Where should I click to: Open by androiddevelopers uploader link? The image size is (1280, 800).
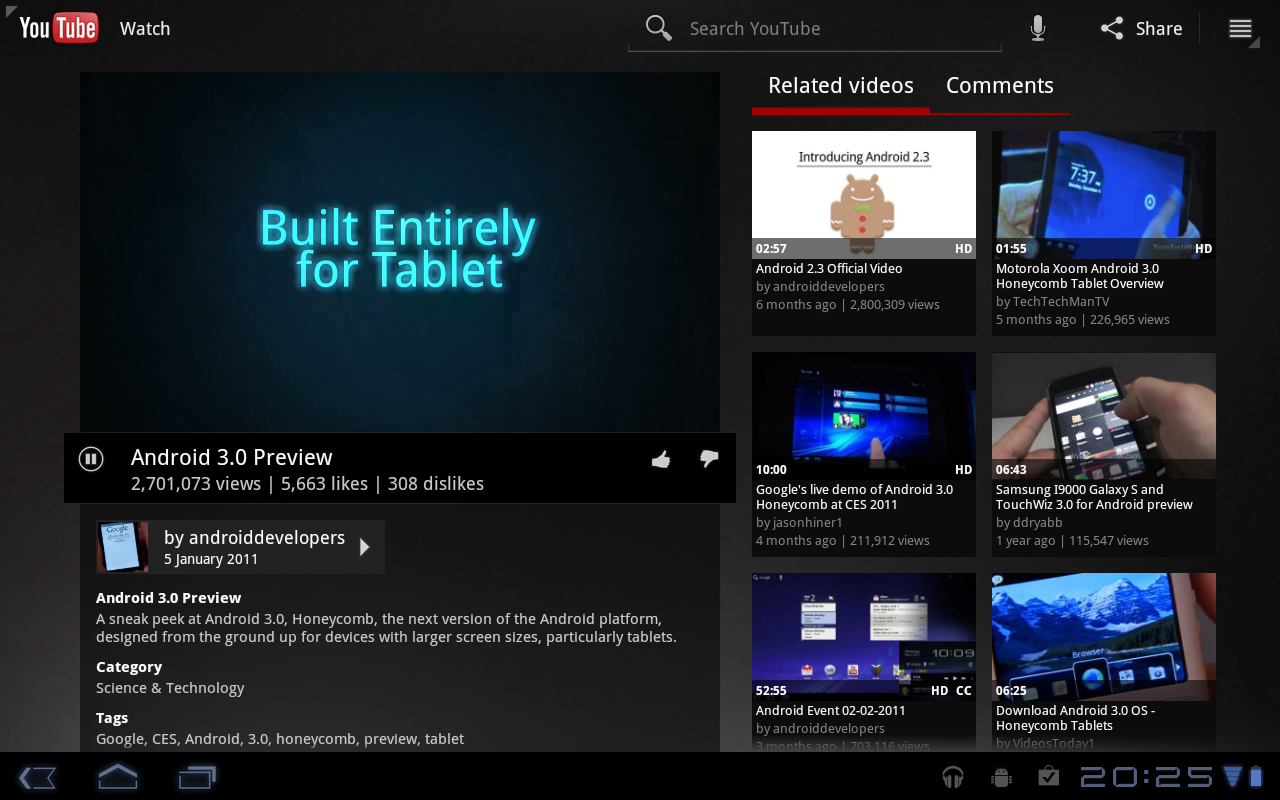tap(254, 538)
